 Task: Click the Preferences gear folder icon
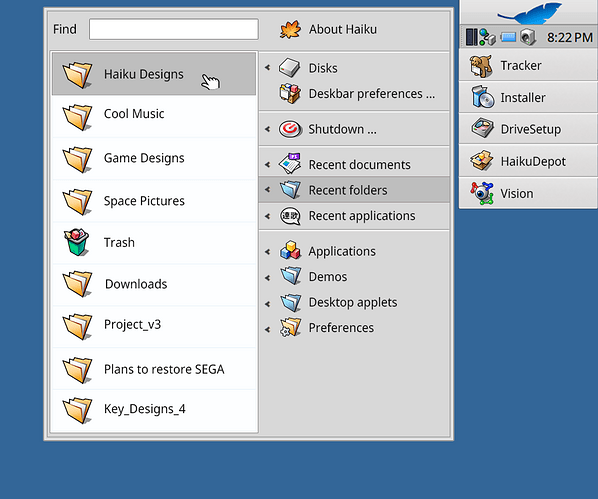point(290,327)
